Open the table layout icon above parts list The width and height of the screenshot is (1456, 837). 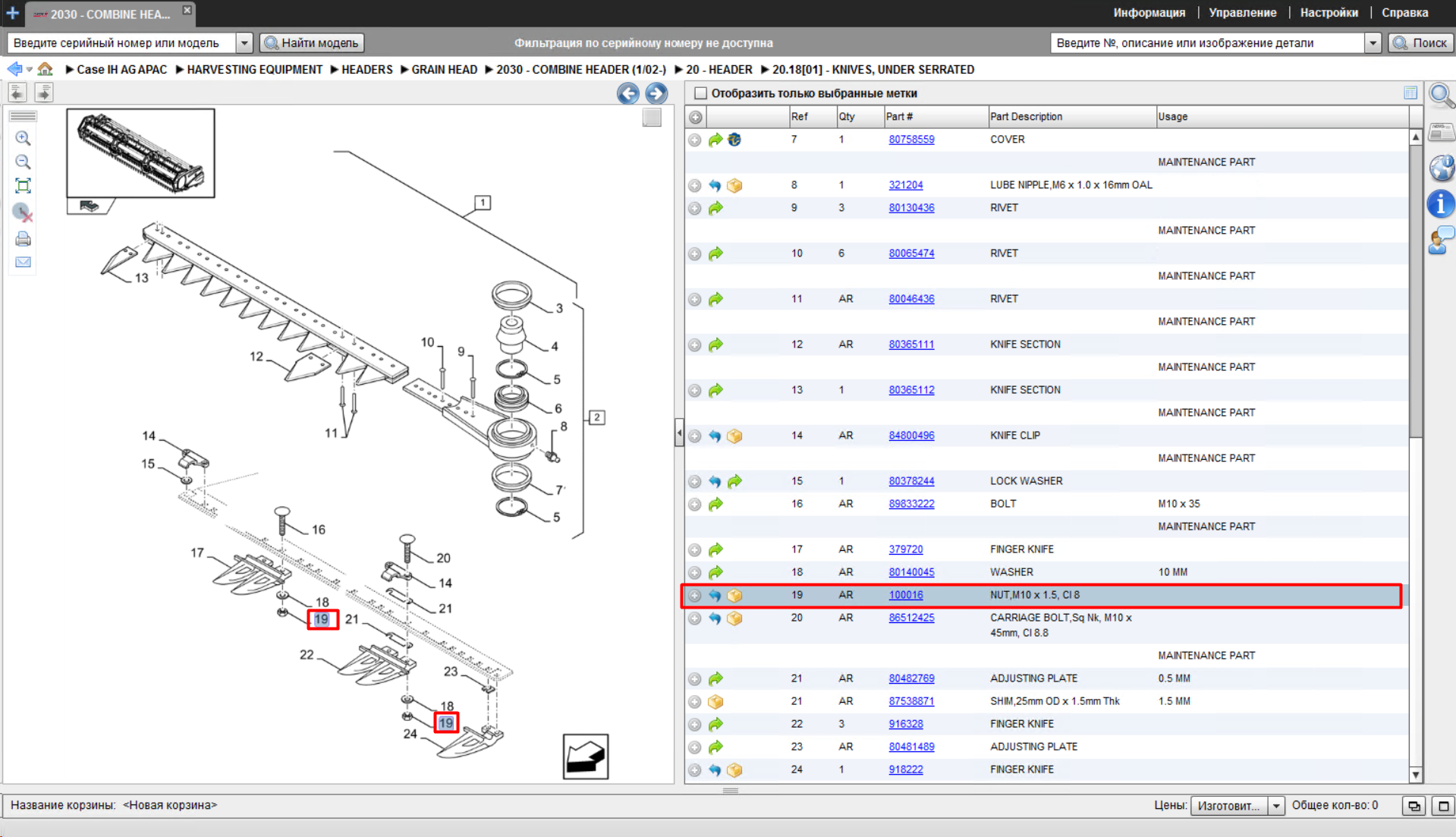[x=1410, y=93]
